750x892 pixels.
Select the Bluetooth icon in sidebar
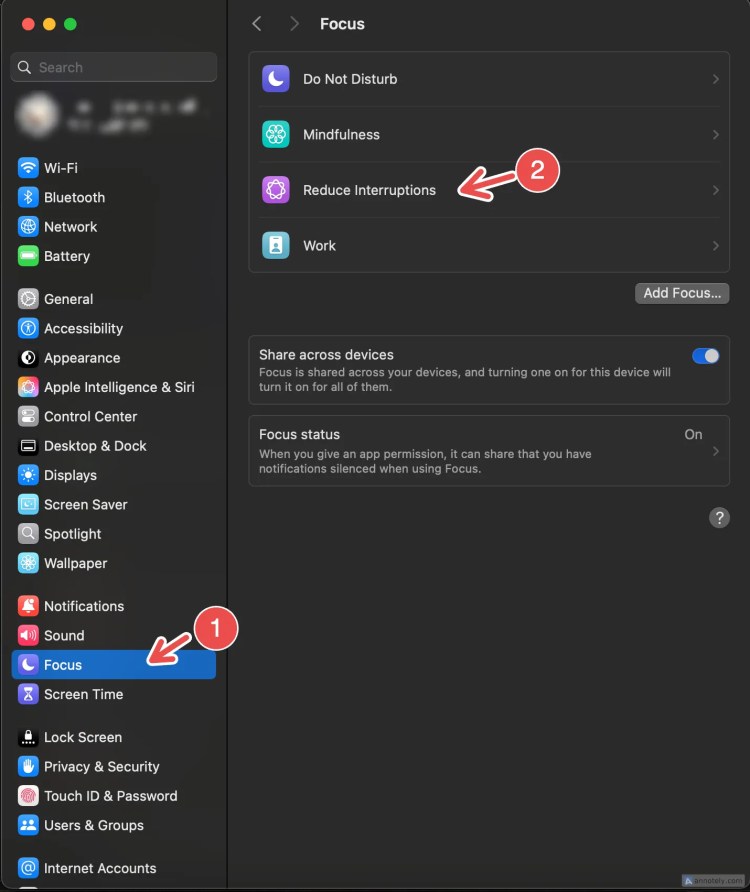click(x=28, y=197)
